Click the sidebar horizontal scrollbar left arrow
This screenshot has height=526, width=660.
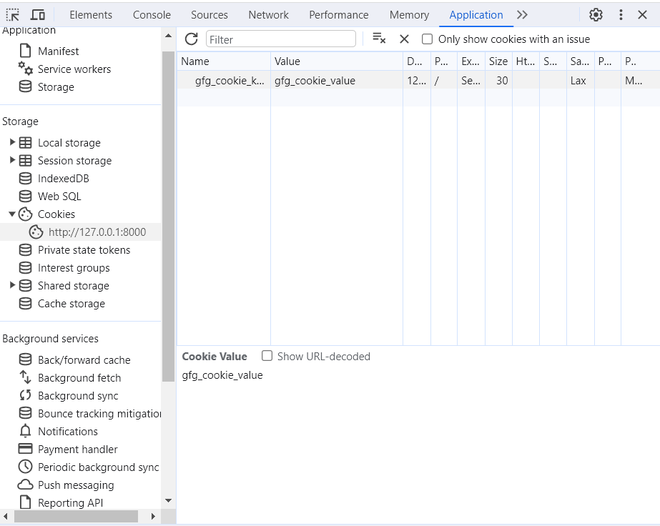5,516
